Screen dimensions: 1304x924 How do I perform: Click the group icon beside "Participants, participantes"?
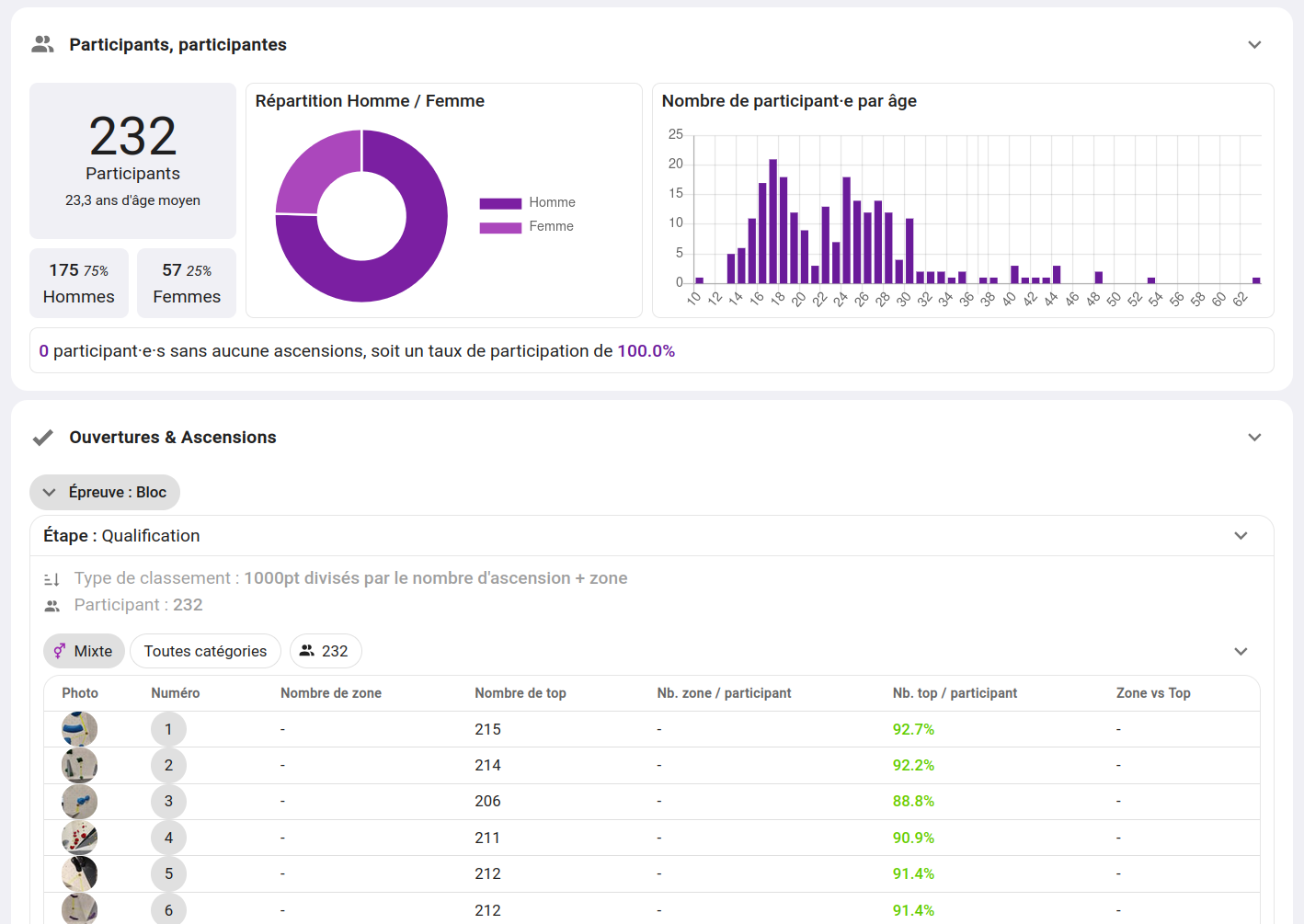click(x=42, y=43)
